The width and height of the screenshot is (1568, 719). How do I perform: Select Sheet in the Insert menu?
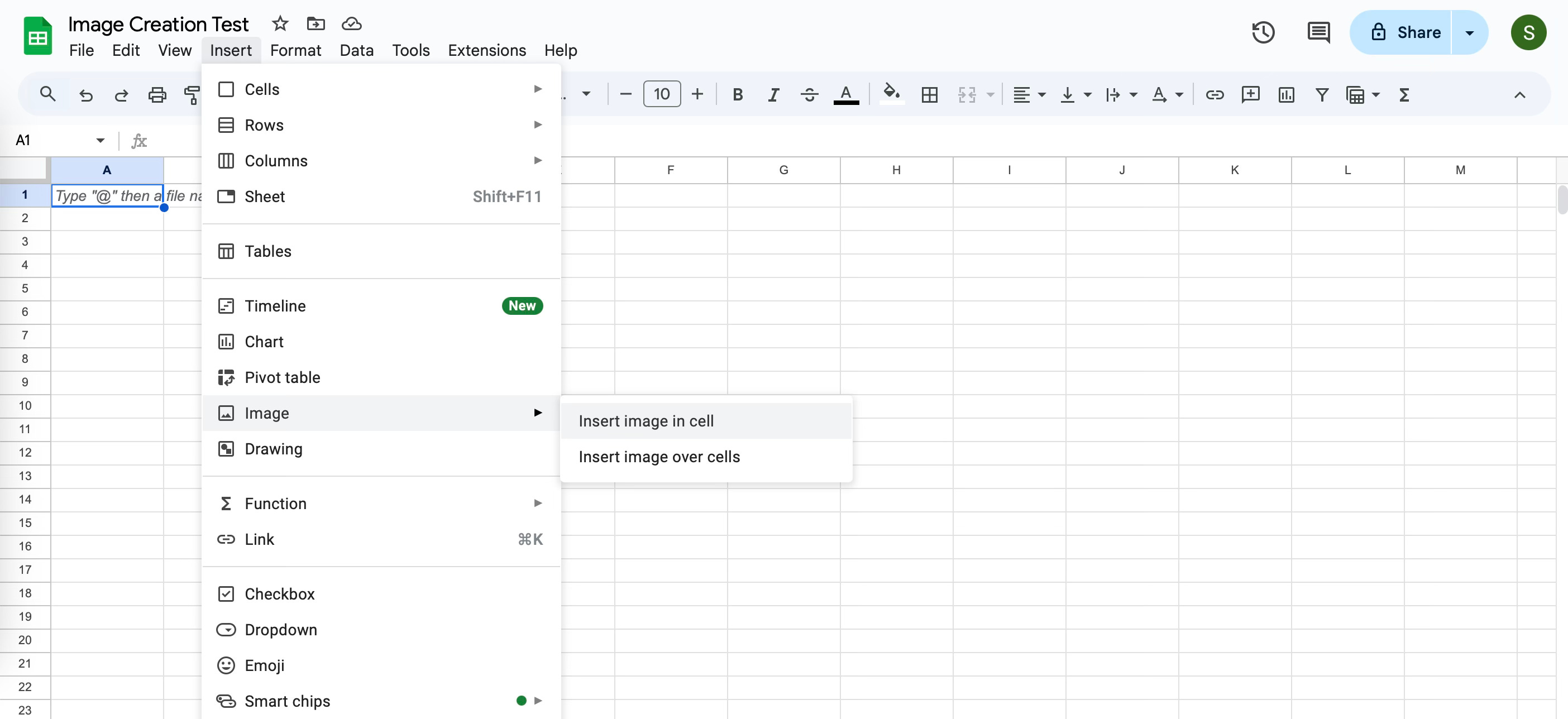point(380,196)
